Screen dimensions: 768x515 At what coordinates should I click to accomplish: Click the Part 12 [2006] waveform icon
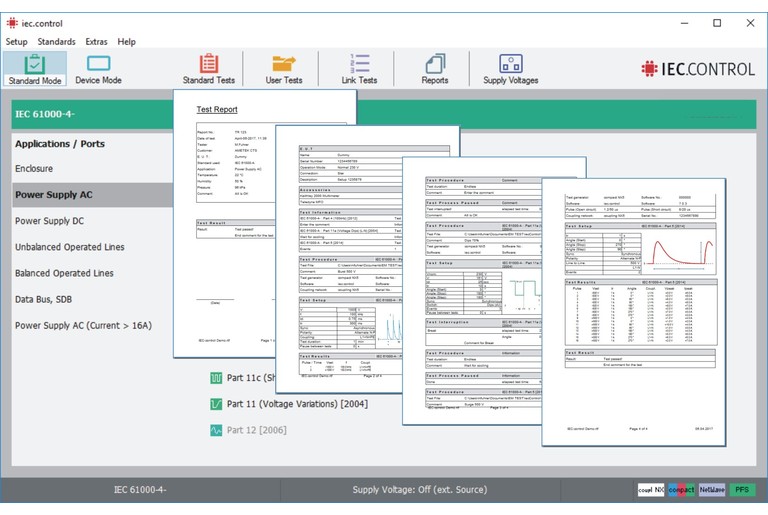(216, 430)
